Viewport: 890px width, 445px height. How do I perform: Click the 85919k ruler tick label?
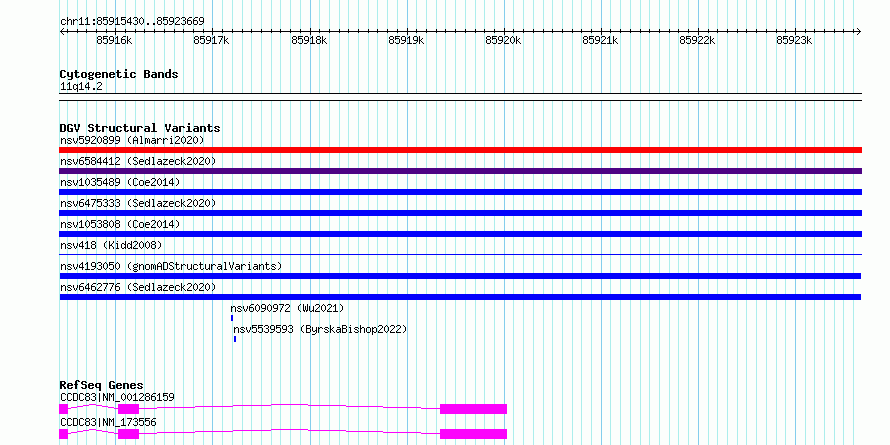(x=406, y=40)
